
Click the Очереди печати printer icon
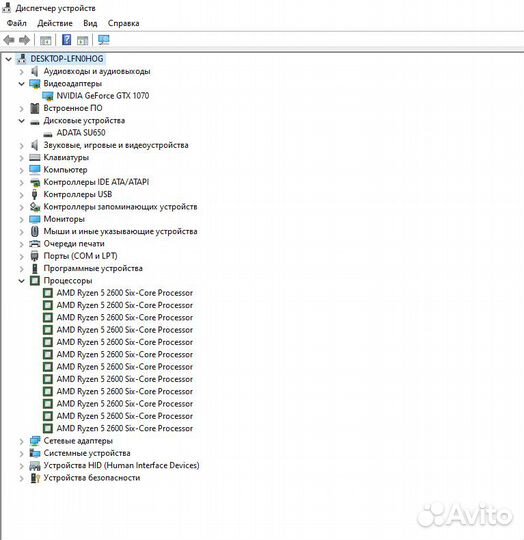click(35, 243)
